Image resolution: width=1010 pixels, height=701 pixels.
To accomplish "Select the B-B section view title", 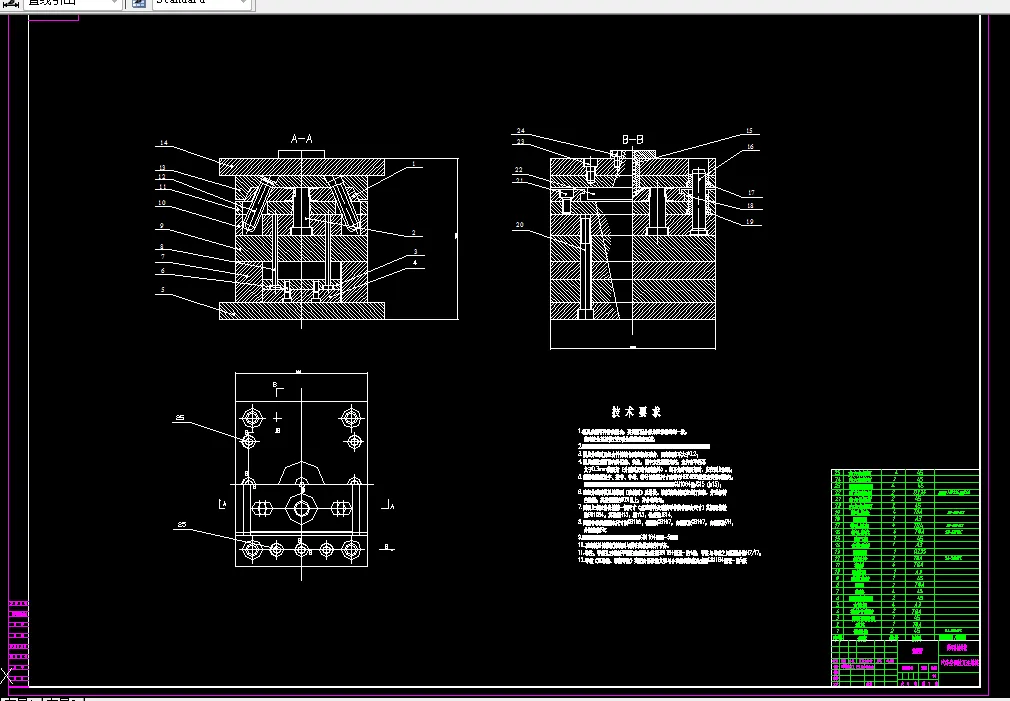I will pos(633,139).
